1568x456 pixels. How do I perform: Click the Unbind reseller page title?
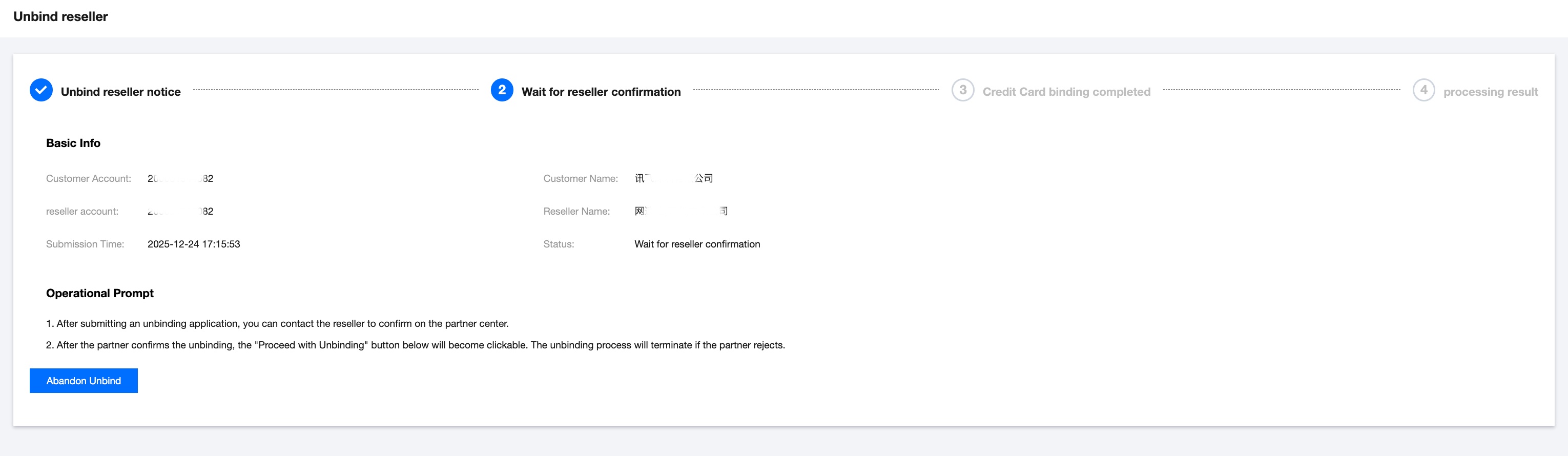(60, 16)
